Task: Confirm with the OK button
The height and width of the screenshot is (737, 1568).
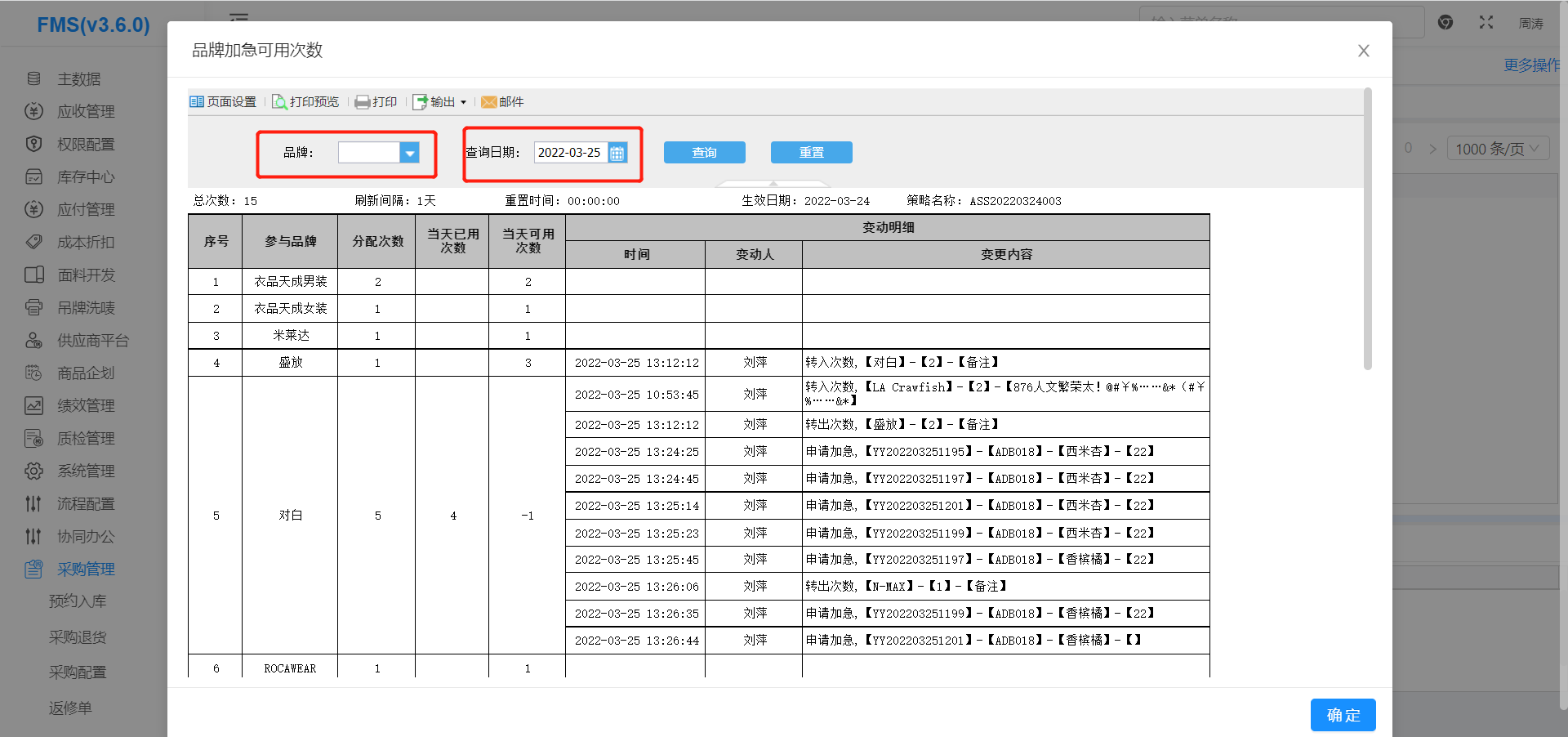Action: [1343, 715]
